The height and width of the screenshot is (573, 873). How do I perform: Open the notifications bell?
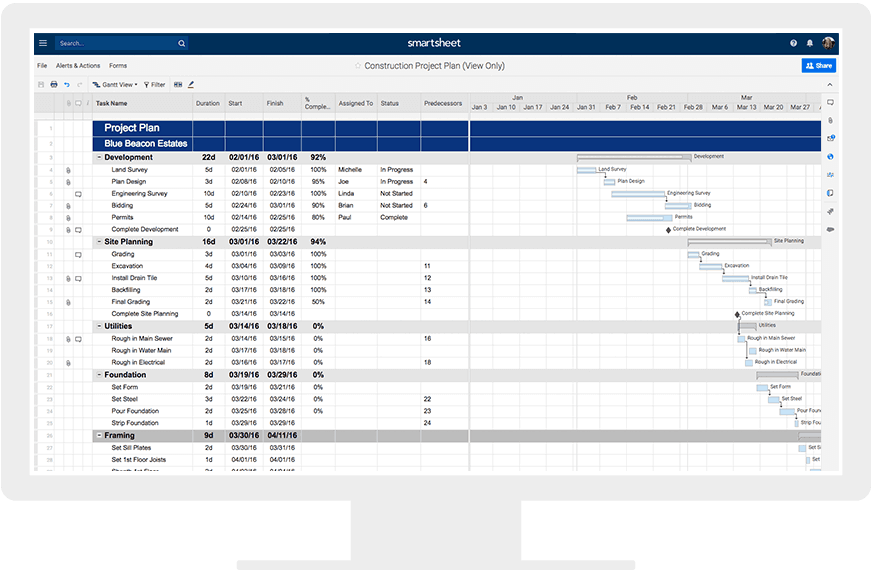(x=810, y=44)
